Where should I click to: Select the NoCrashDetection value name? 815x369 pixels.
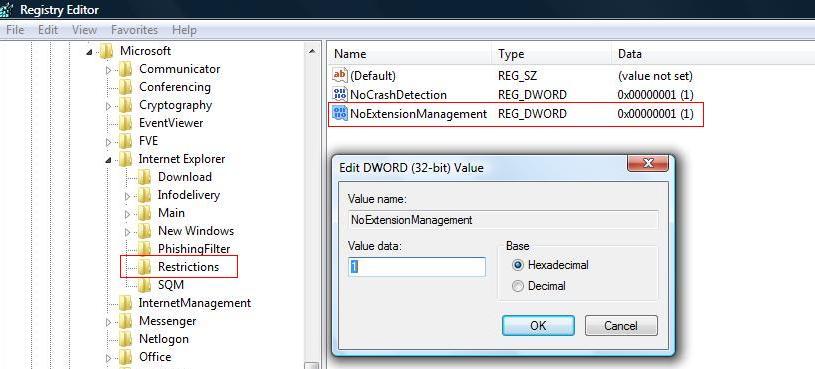(398, 95)
